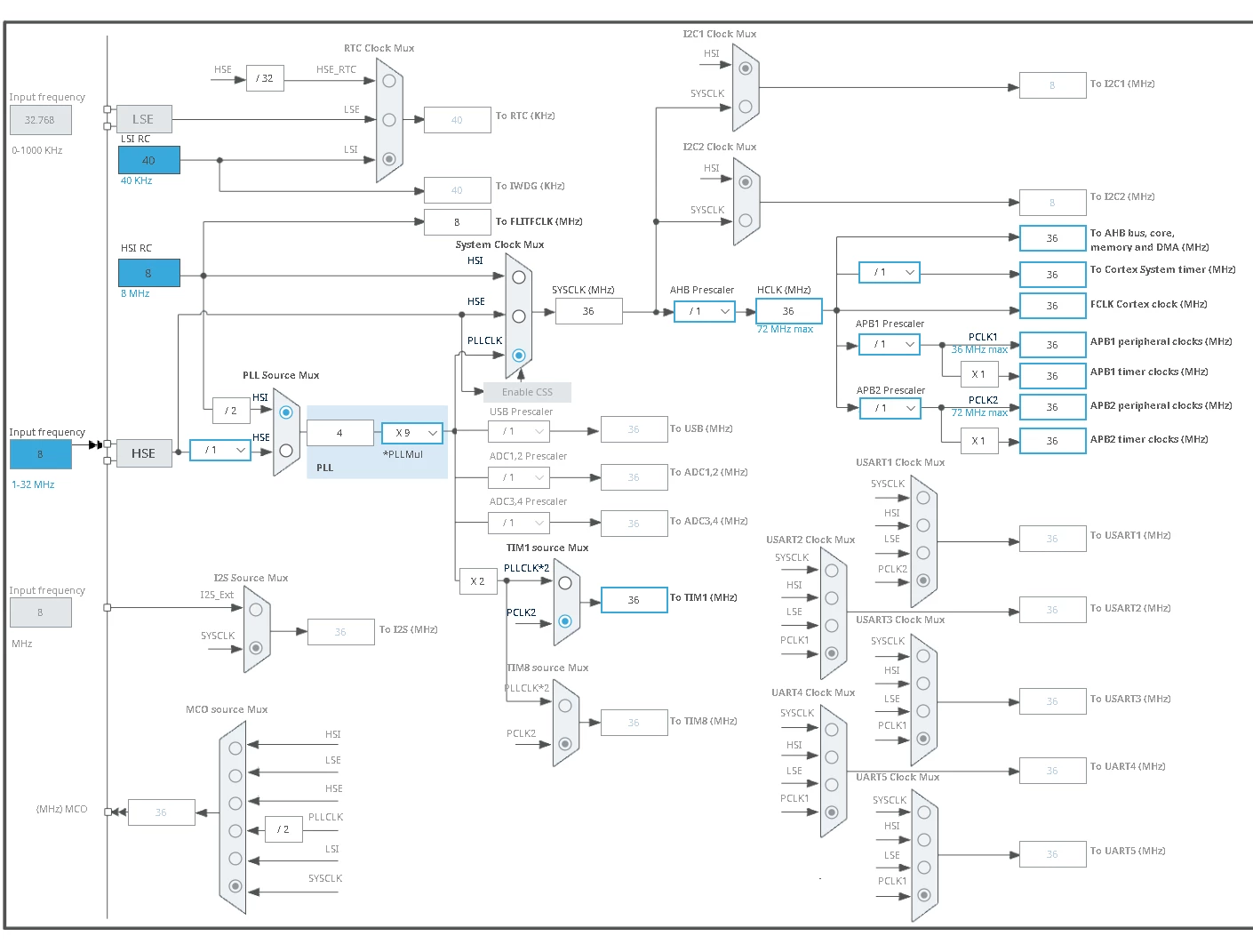Click the X 1 multiplier under APB1 Prescaler

click(978, 374)
